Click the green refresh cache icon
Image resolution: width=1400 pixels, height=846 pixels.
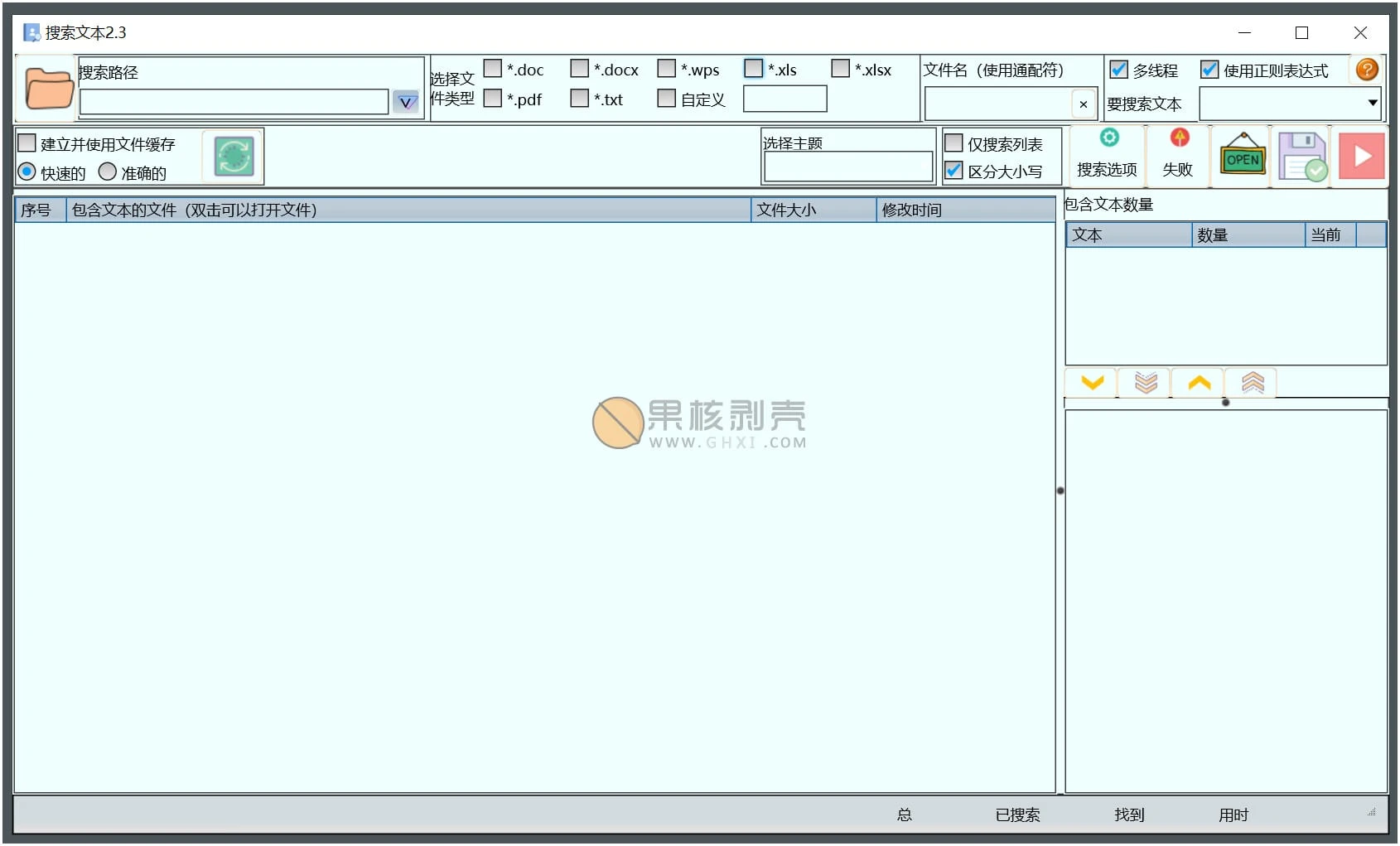234,156
